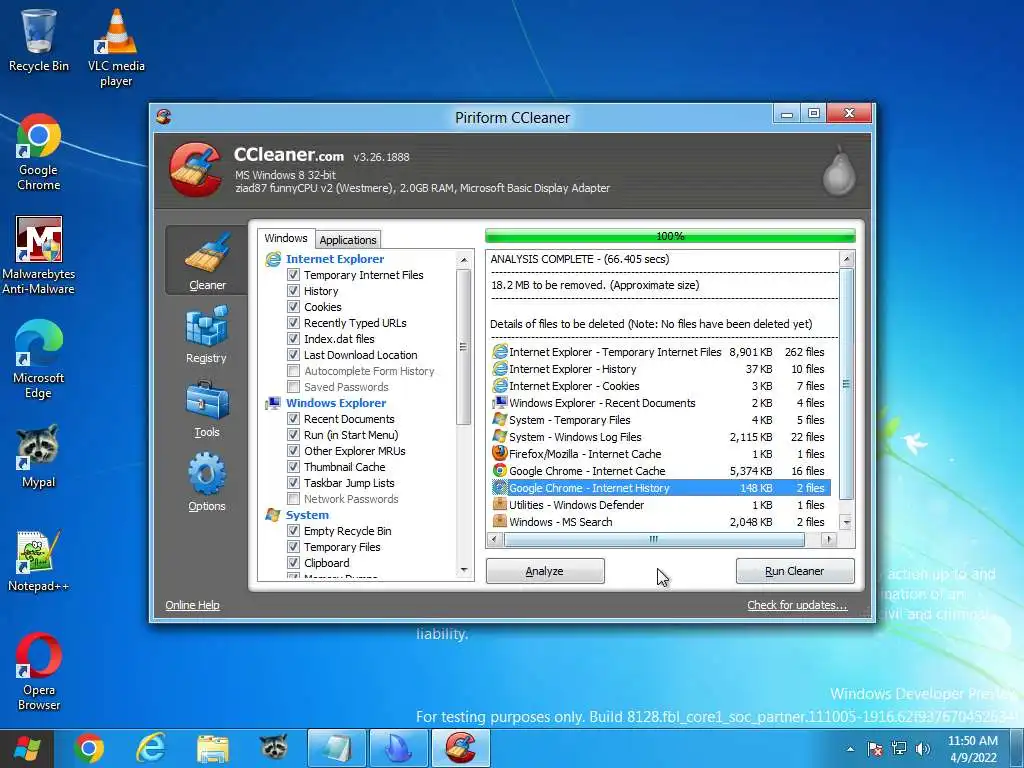Open Recycle Bin desktop icon

(39, 40)
